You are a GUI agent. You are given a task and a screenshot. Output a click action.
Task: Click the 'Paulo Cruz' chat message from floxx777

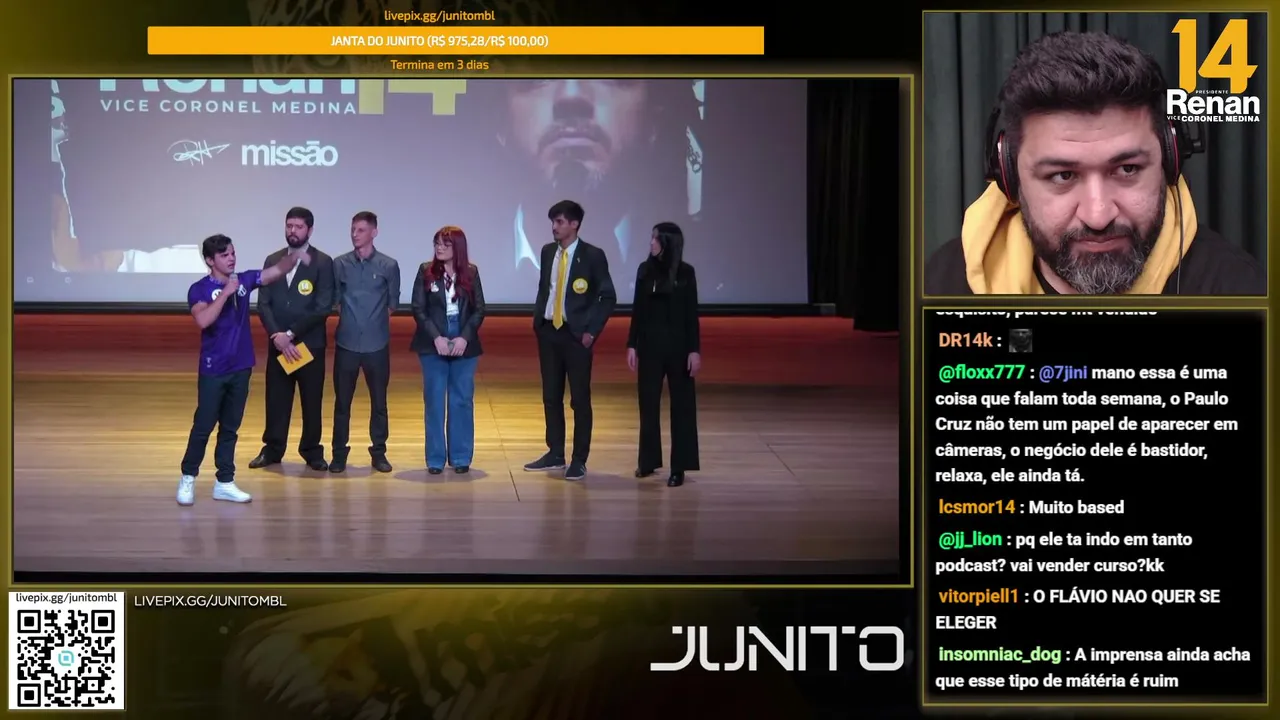(x=1087, y=424)
